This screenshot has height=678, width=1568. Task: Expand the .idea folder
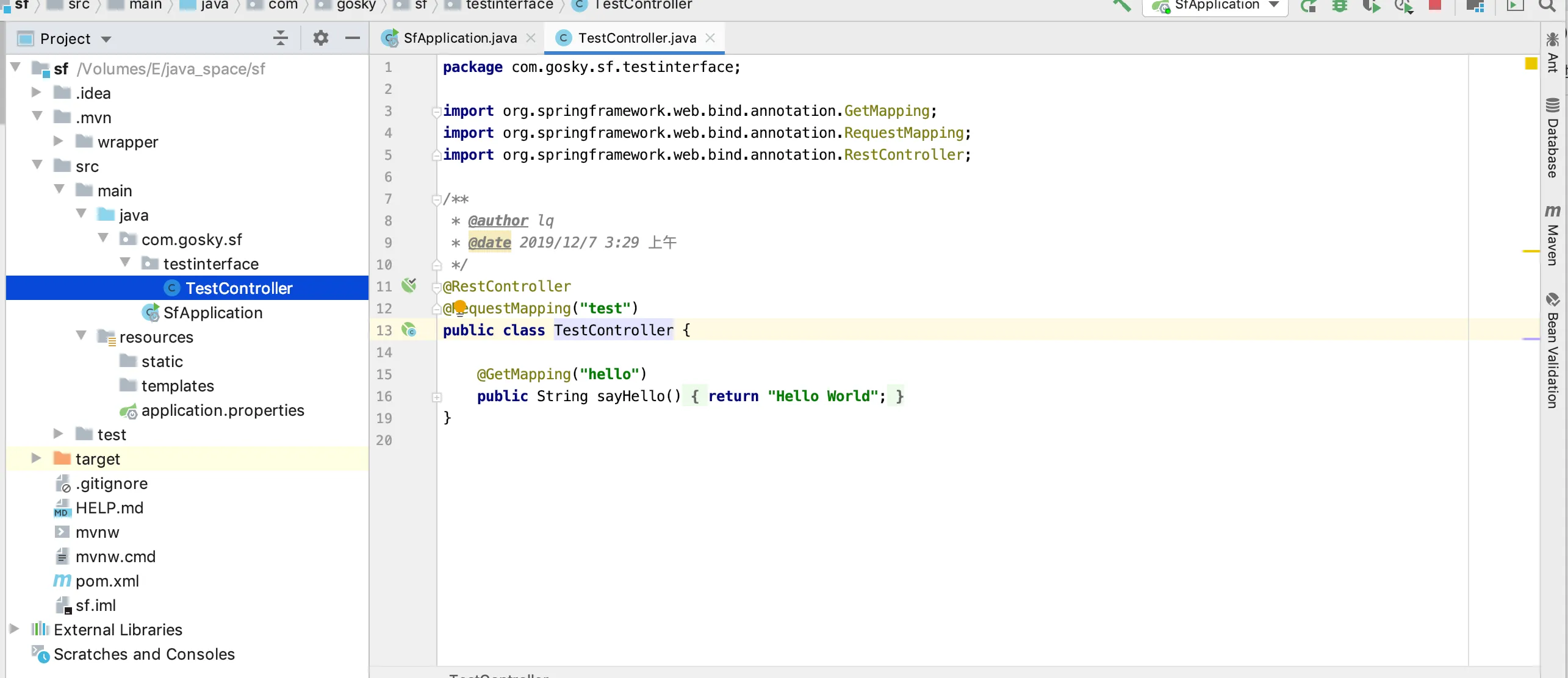pos(36,92)
